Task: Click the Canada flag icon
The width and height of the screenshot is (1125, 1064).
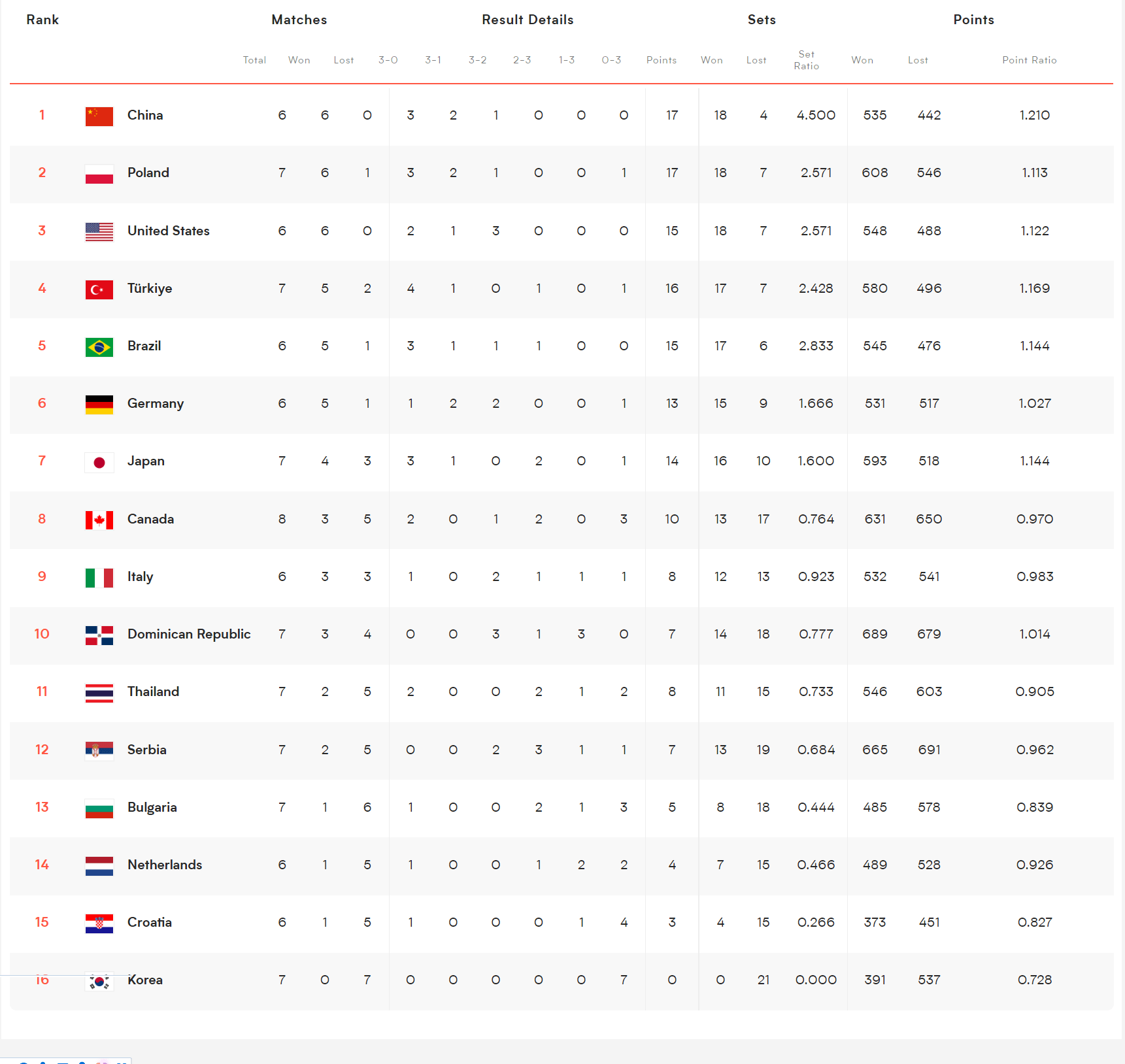Action: pyautogui.click(x=99, y=520)
